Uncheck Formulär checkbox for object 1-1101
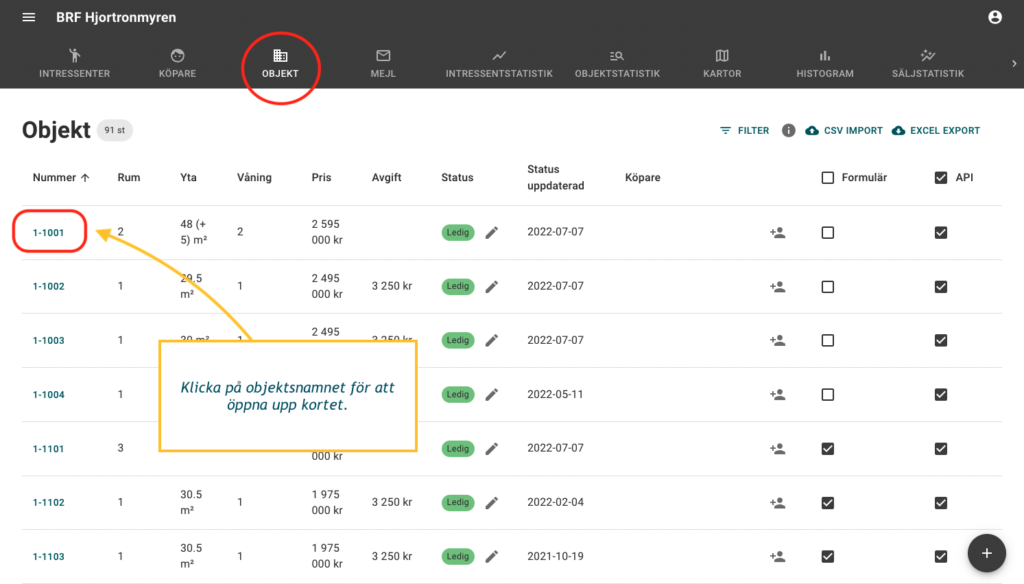 click(827, 449)
